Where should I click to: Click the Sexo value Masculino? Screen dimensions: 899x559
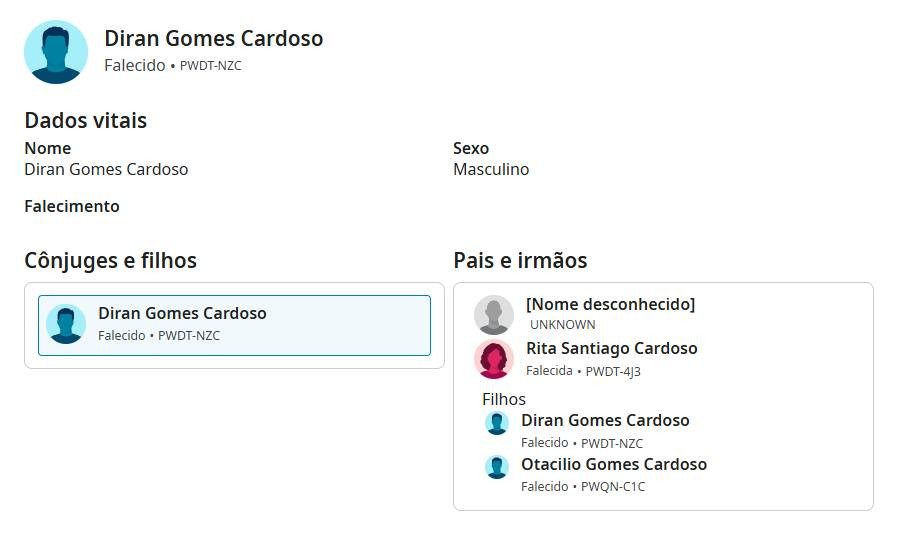[x=491, y=169]
